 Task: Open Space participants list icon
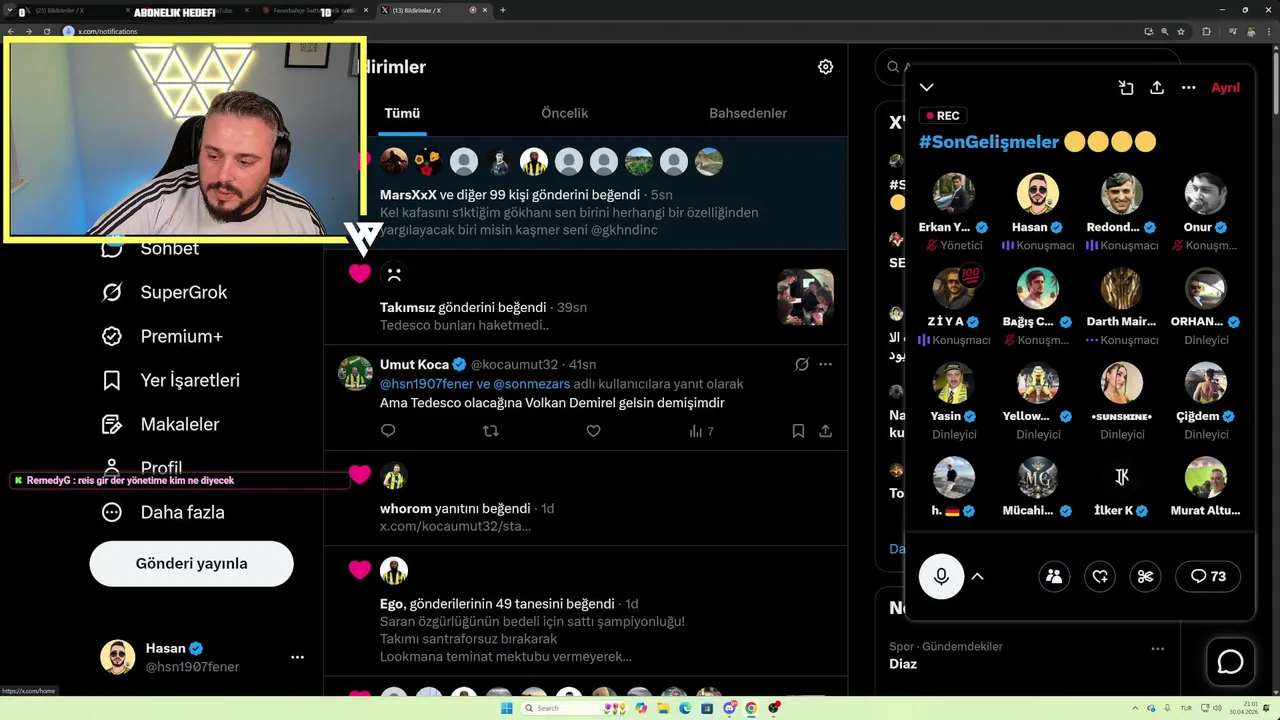[x=1054, y=576]
